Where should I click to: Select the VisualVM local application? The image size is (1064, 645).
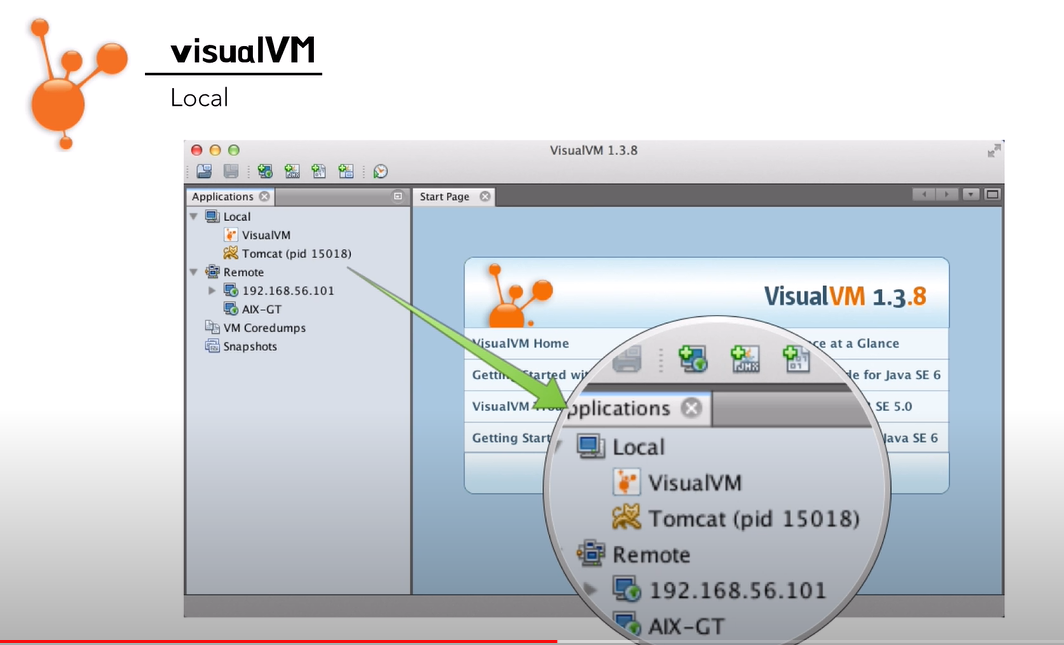(266, 235)
